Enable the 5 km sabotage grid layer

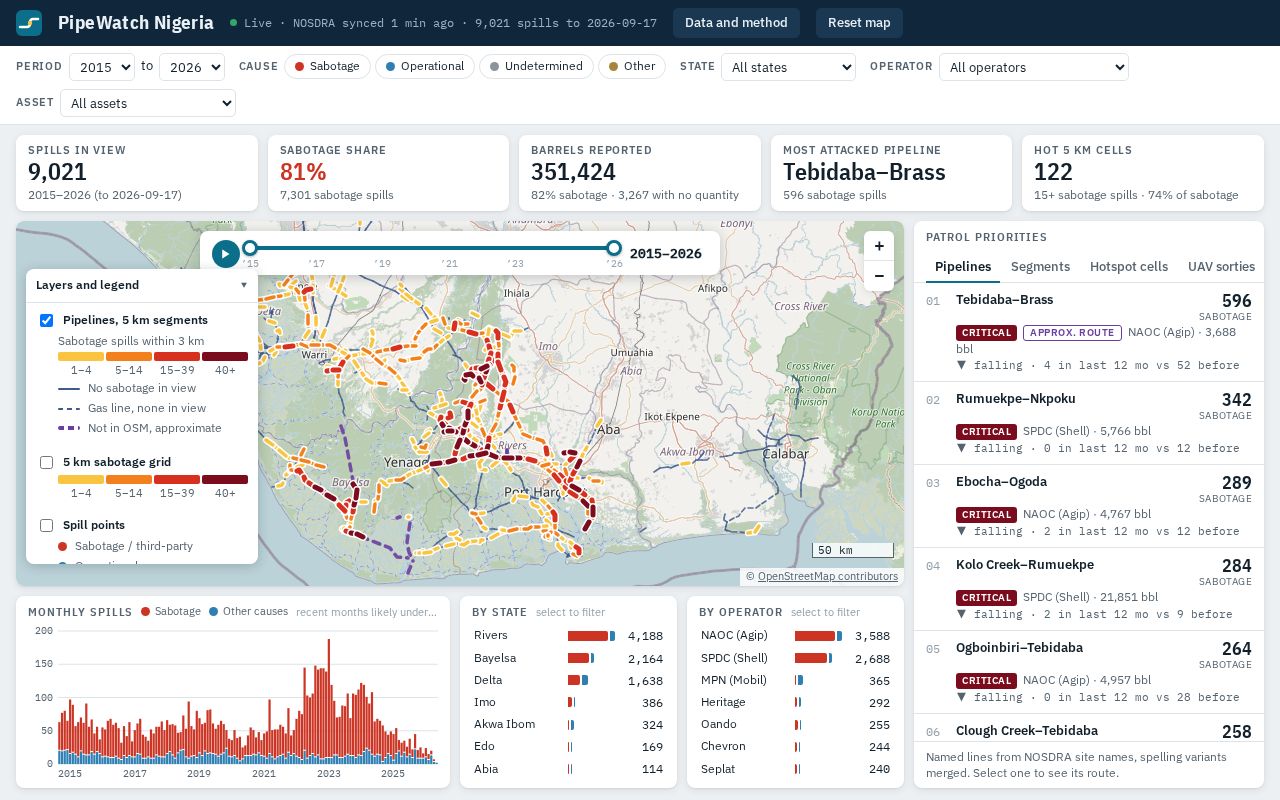coord(46,463)
